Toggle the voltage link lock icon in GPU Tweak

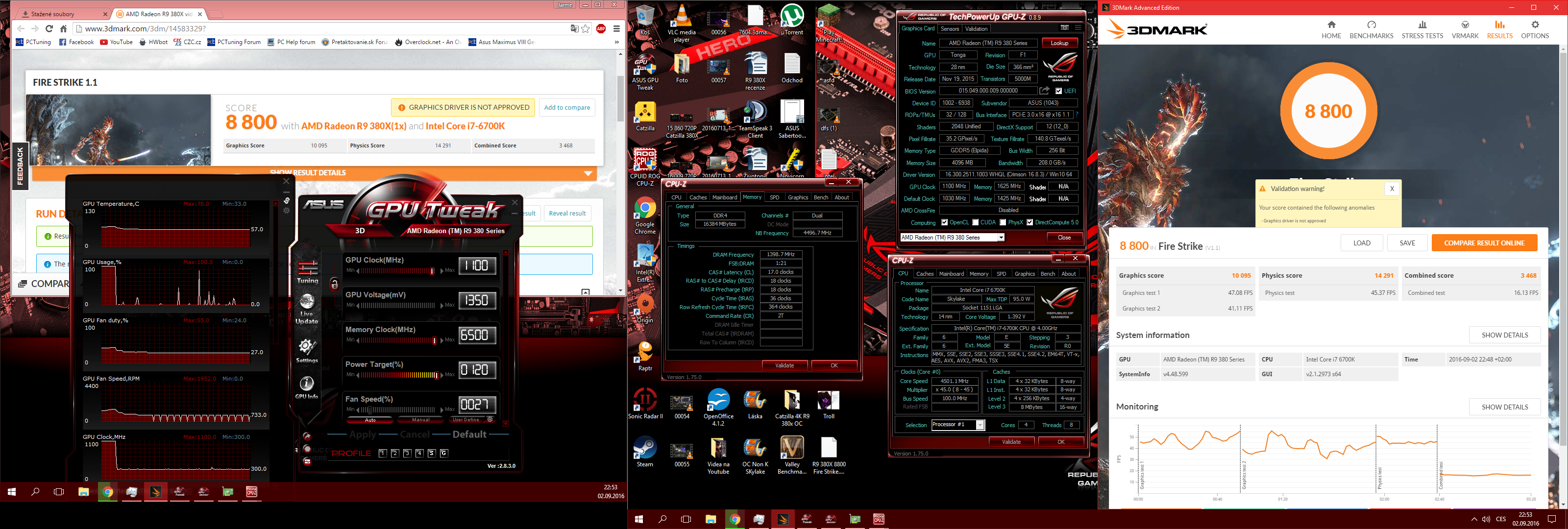[334, 284]
